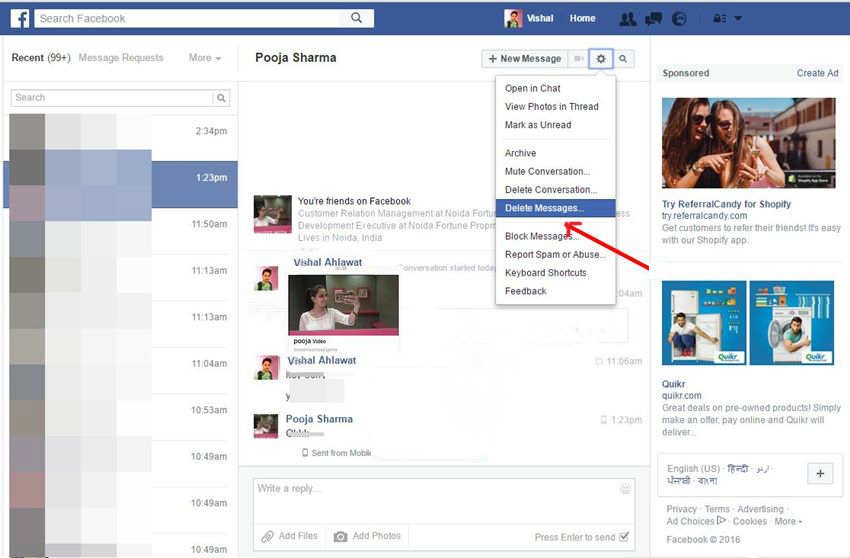Viewport: 850px width, 558px height.
Task: Click the privacy shortcuts lock icon
Action: tap(718, 18)
